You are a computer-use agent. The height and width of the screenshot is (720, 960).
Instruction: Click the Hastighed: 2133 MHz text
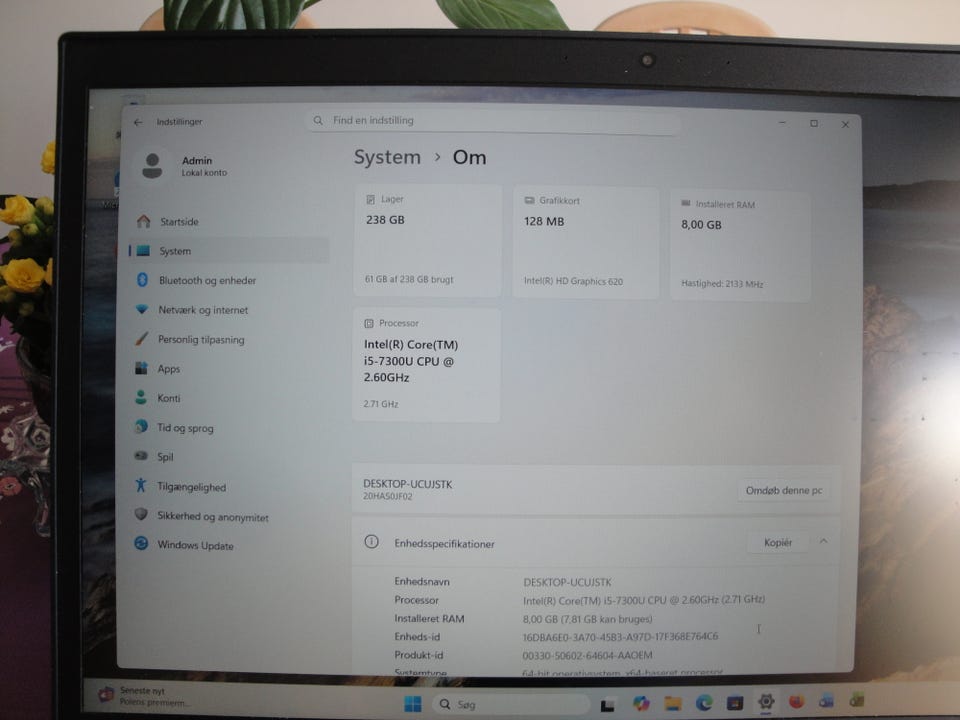tap(722, 283)
